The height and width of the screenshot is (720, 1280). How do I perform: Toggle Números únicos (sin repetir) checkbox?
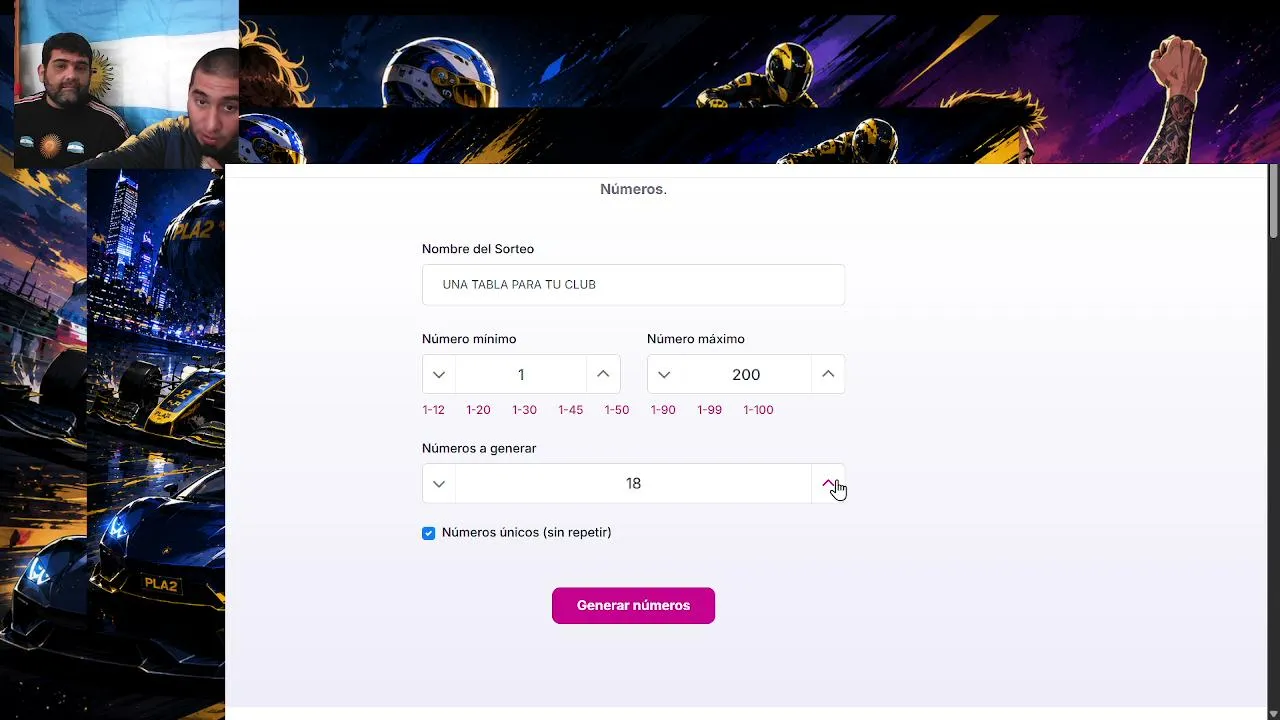coord(429,533)
